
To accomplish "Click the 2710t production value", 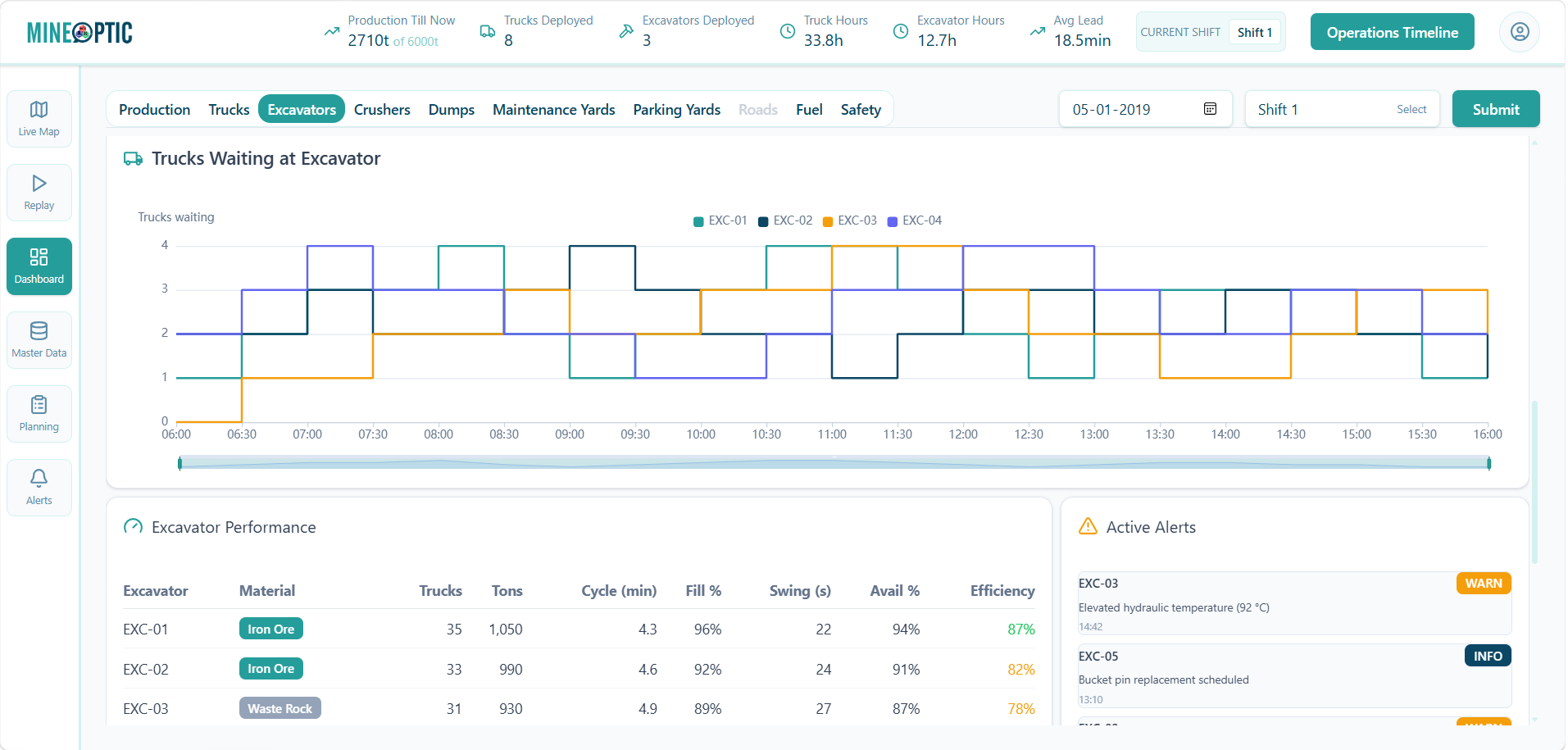I will pyautogui.click(x=368, y=40).
